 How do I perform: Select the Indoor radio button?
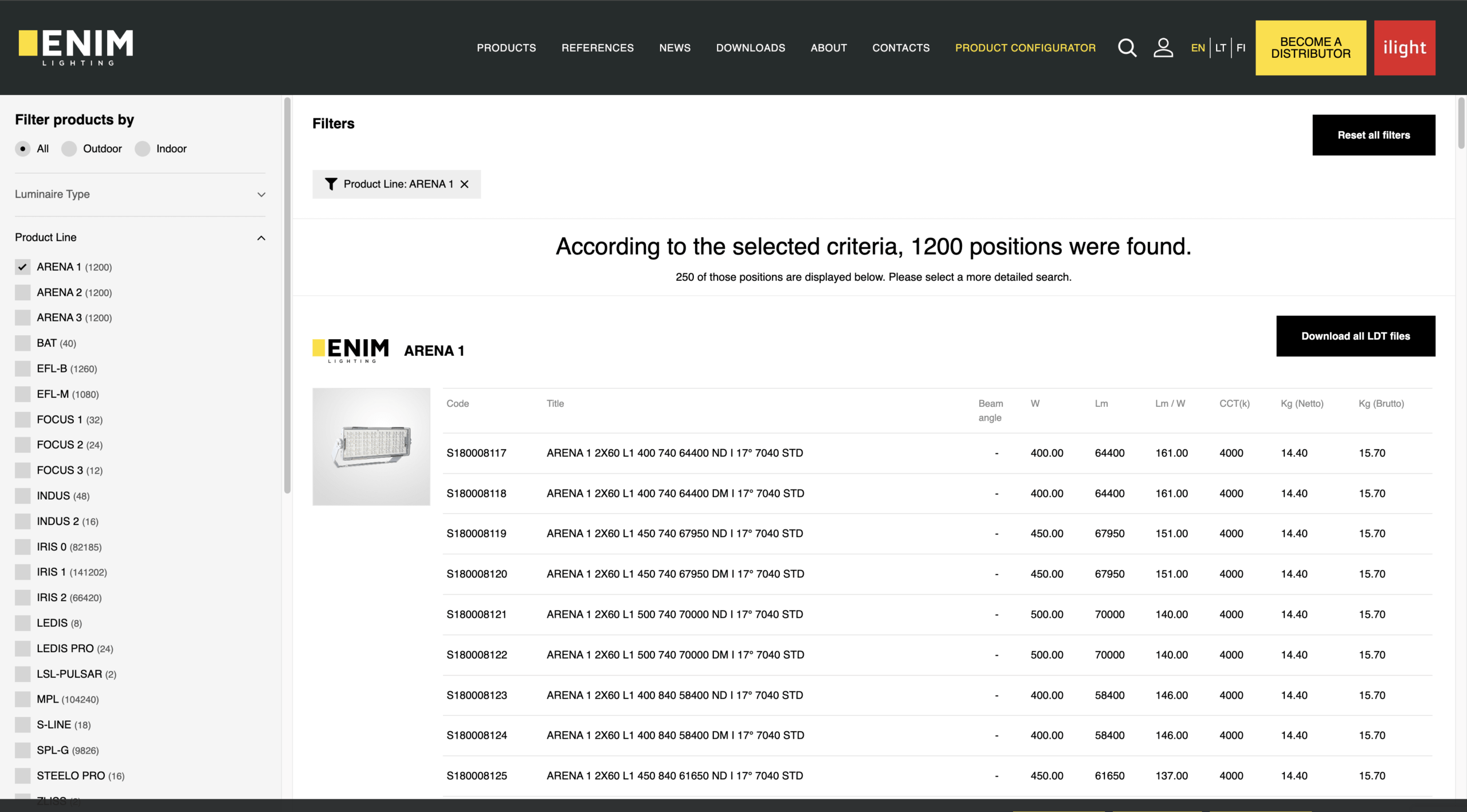coord(143,149)
